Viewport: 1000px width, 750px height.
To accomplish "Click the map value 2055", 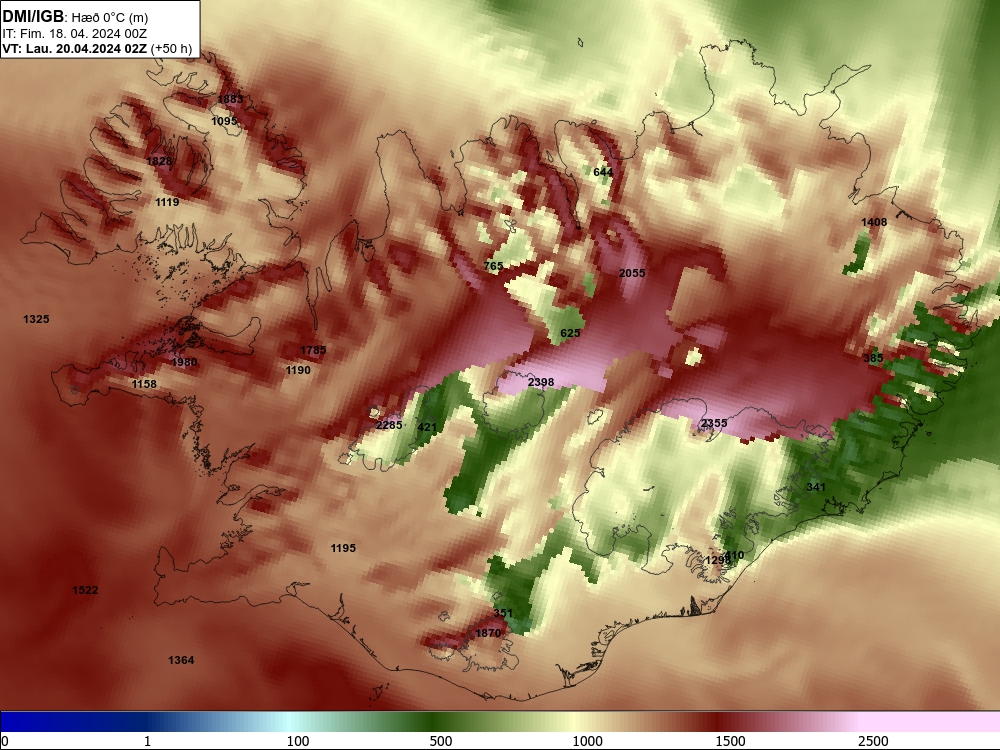I will [x=632, y=273].
